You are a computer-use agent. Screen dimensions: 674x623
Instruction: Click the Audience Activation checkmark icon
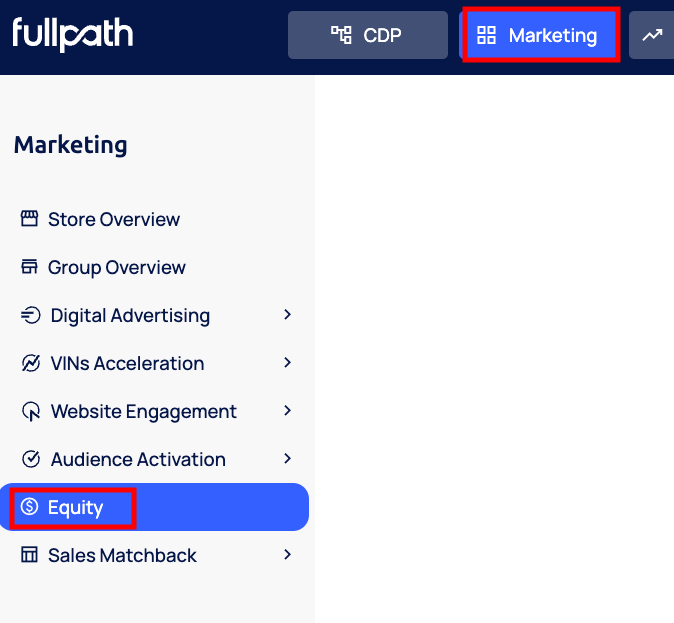click(31, 459)
